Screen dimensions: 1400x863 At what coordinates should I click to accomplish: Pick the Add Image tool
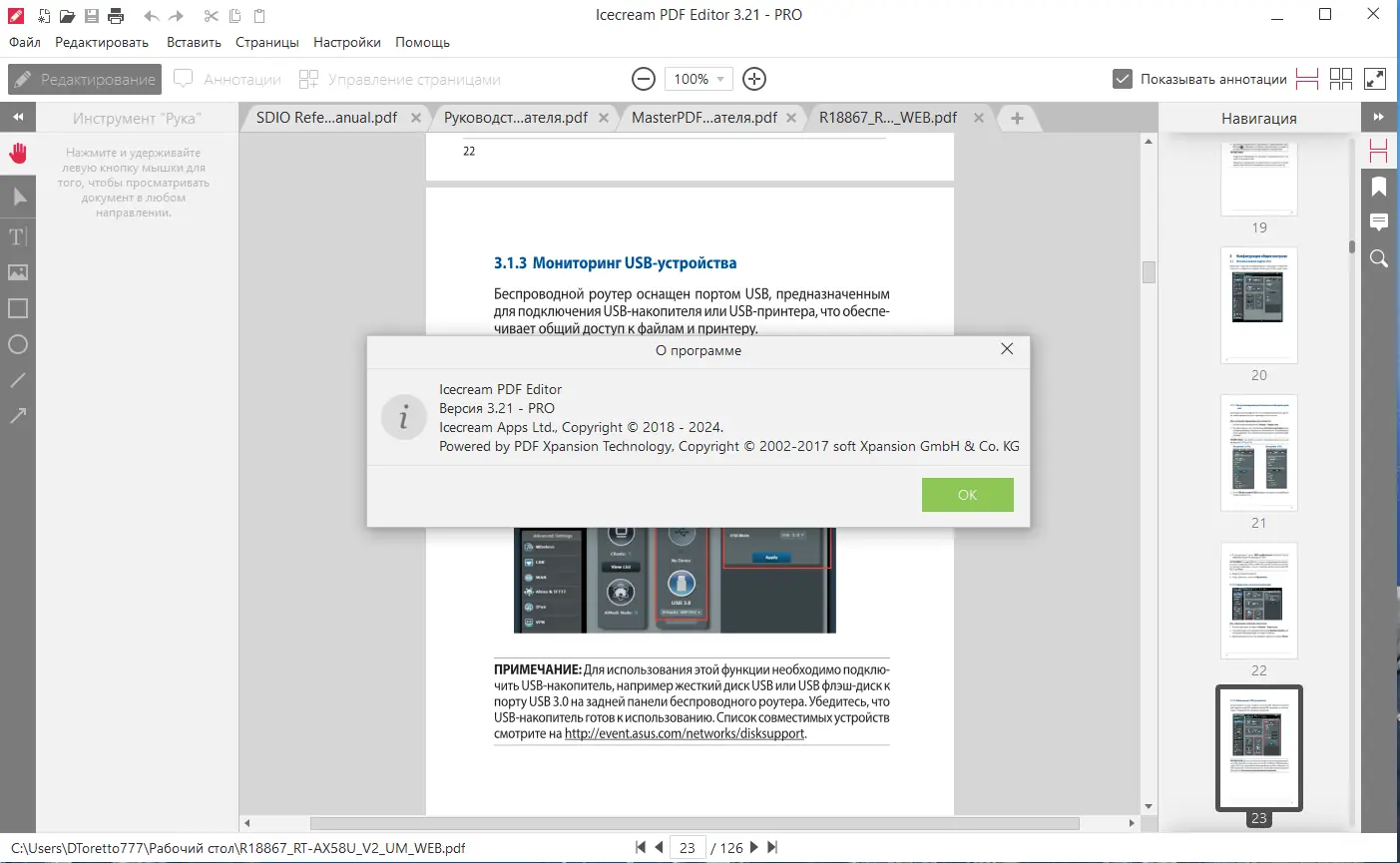coord(18,272)
